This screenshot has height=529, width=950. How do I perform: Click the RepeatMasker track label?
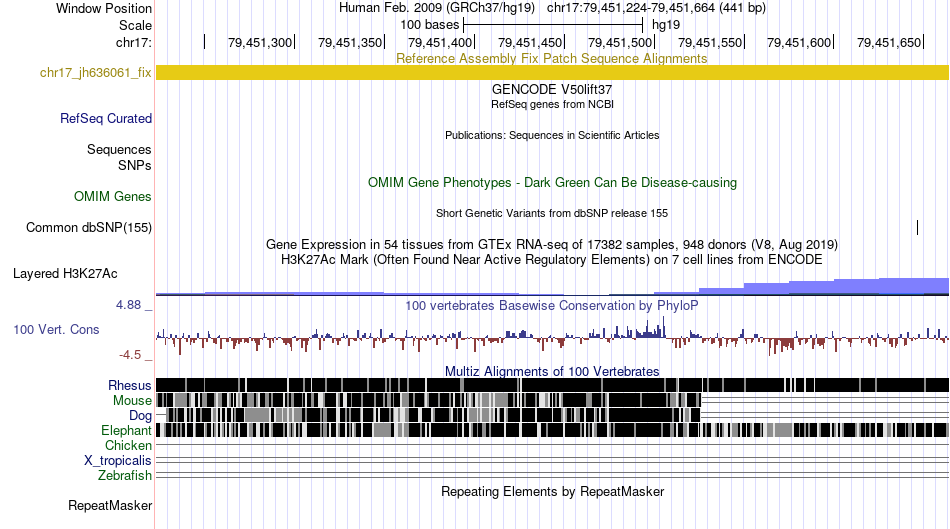110,505
